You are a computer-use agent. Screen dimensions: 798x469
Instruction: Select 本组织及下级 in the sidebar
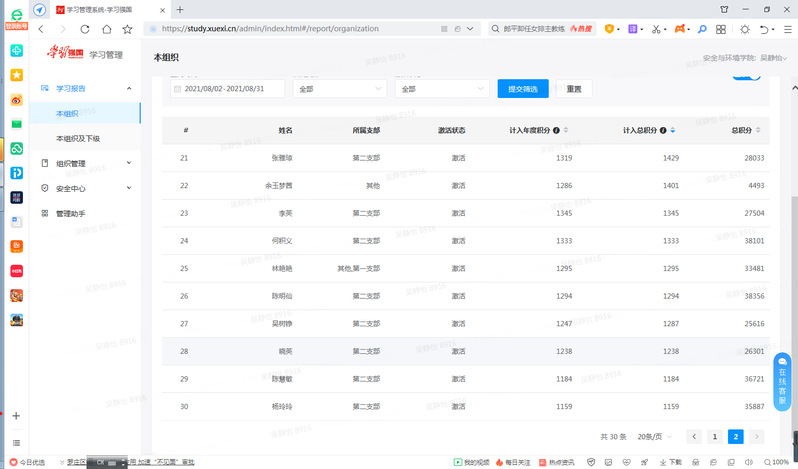(78, 139)
